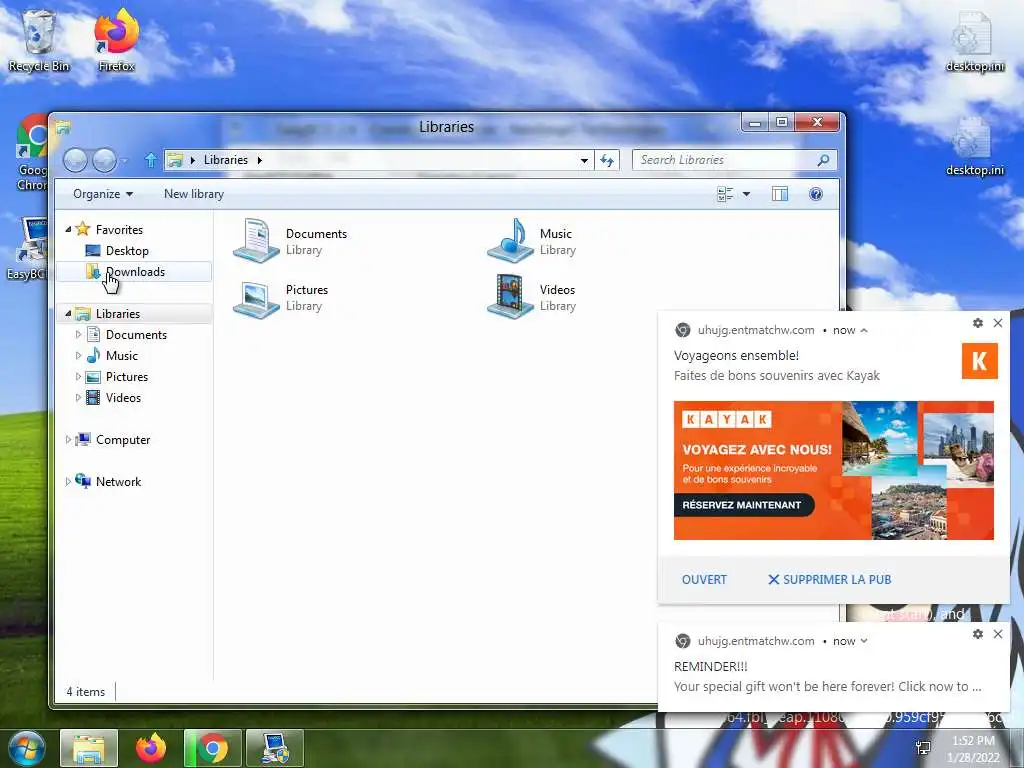Open the view options dropdown arrow

pos(746,194)
